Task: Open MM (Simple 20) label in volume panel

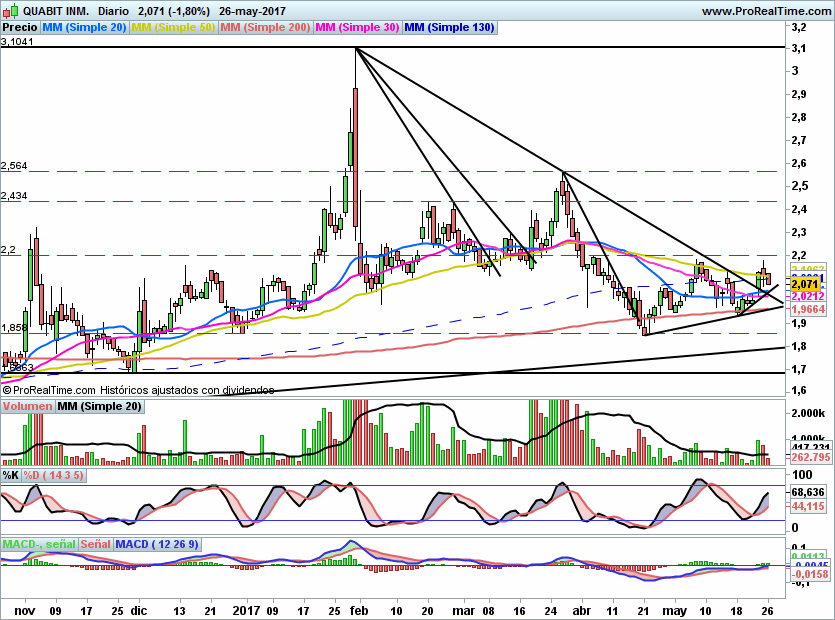Action: coord(99,406)
